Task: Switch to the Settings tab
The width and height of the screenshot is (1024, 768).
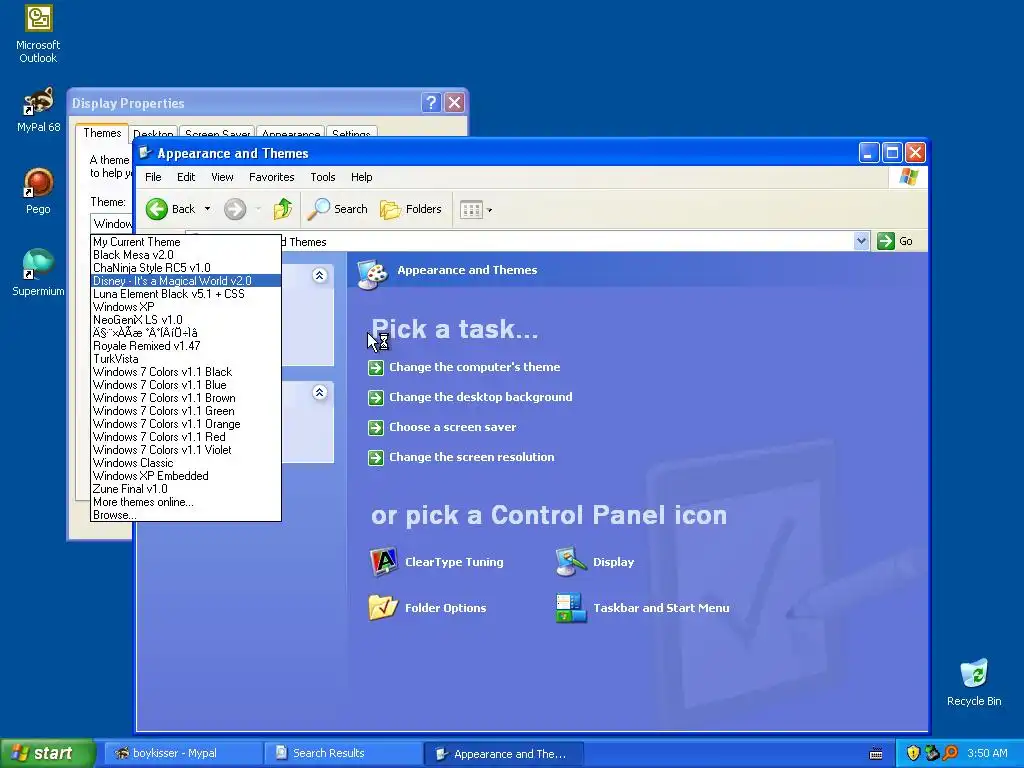Action: (x=351, y=133)
